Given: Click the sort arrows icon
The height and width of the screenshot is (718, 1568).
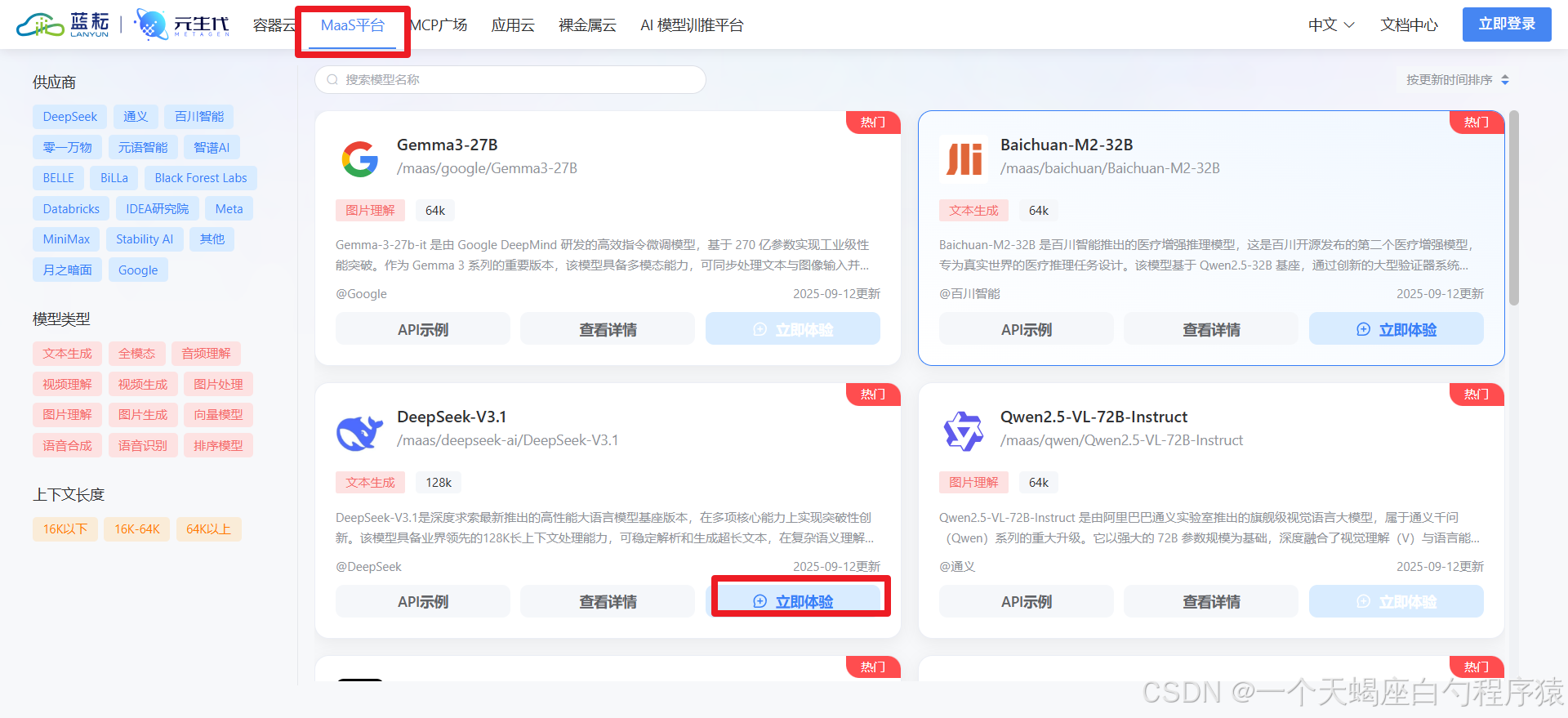Looking at the screenshot, I should [1505, 80].
